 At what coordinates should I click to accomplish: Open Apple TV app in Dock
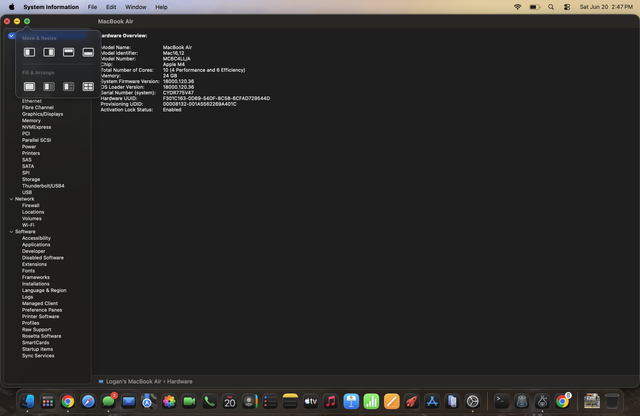(311, 402)
